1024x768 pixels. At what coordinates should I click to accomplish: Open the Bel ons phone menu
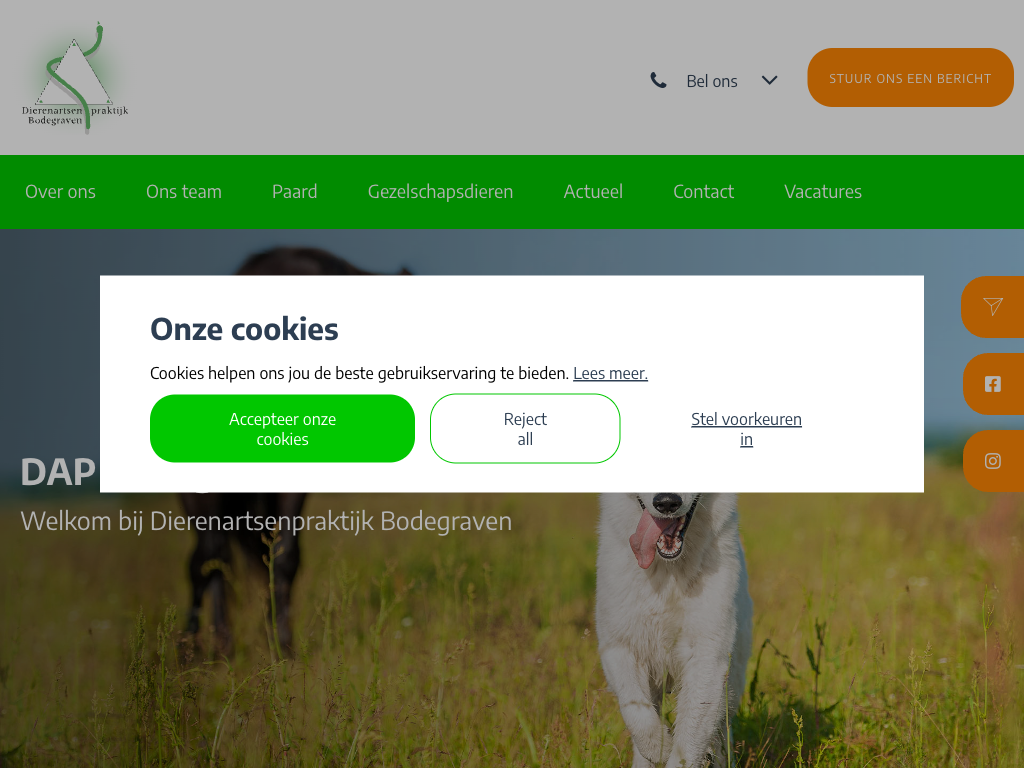pyautogui.click(x=712, y=81)
